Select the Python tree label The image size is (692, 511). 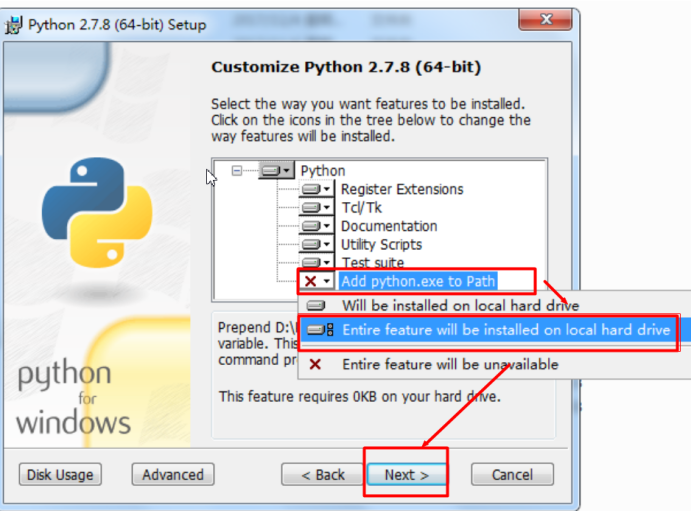(323, 170)
